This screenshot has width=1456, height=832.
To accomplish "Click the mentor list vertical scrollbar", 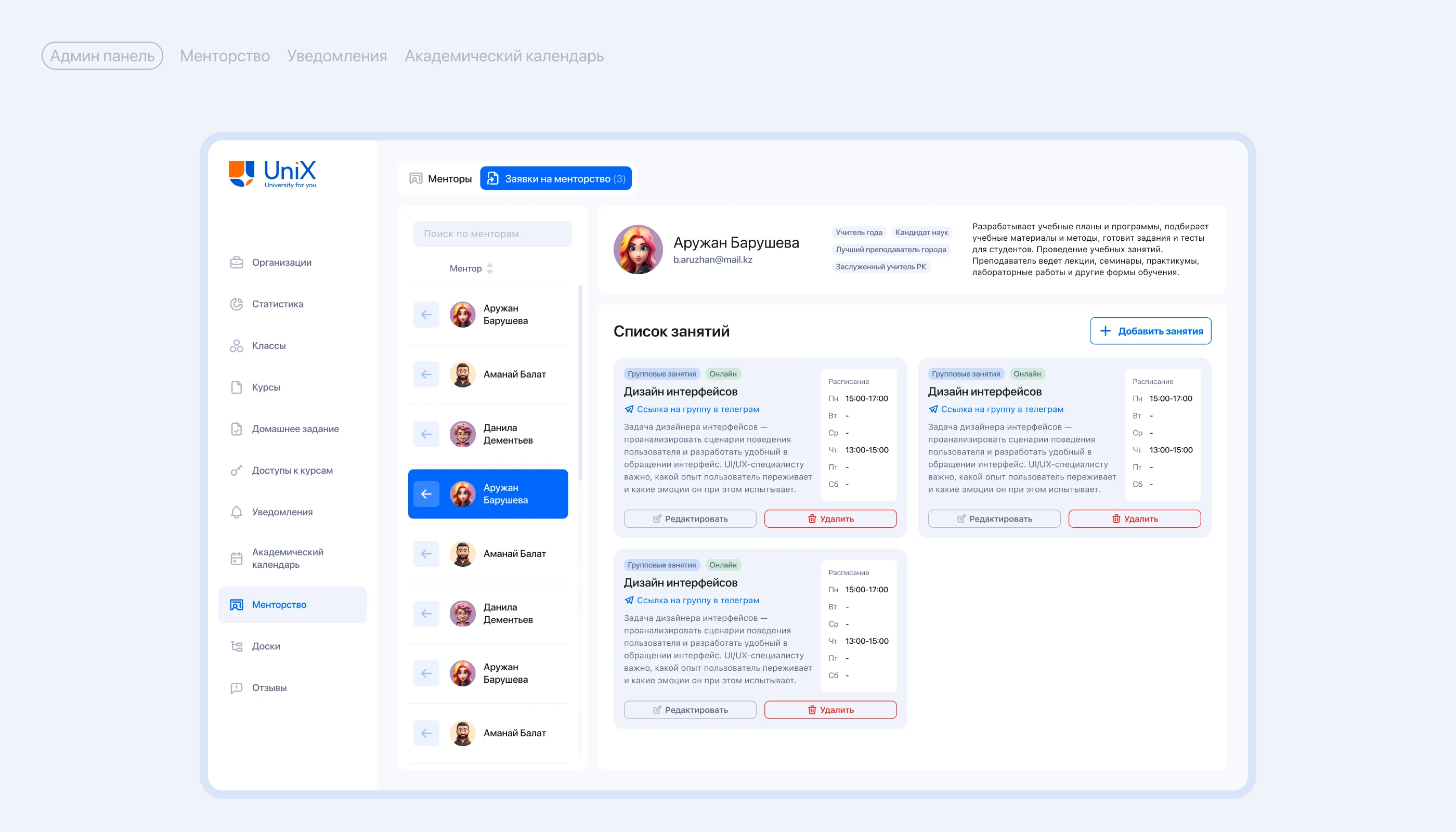I will point(580,383).
